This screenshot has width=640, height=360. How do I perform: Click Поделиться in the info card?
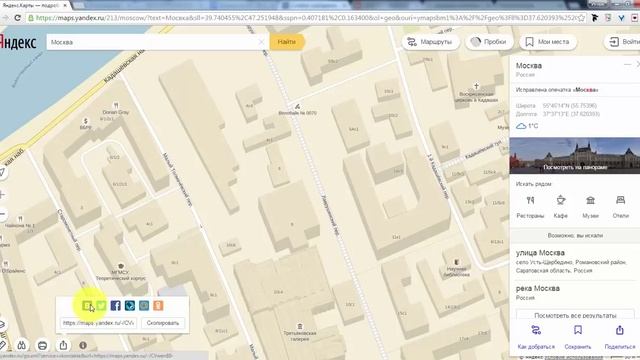click(620, 337)
